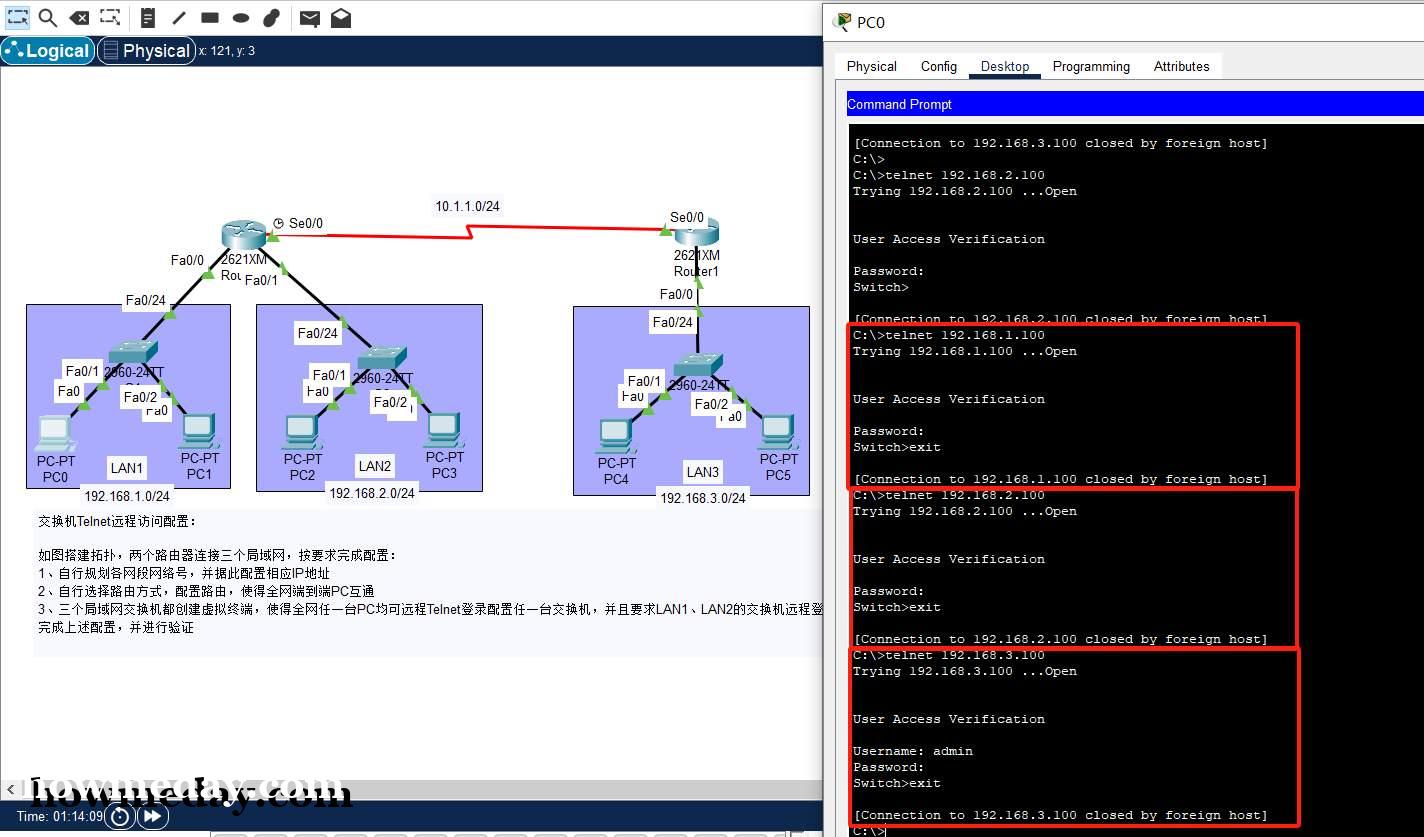Open the Config tab of PC0
This screenshot has height=837, width=1424.
(x=938, y=66)
